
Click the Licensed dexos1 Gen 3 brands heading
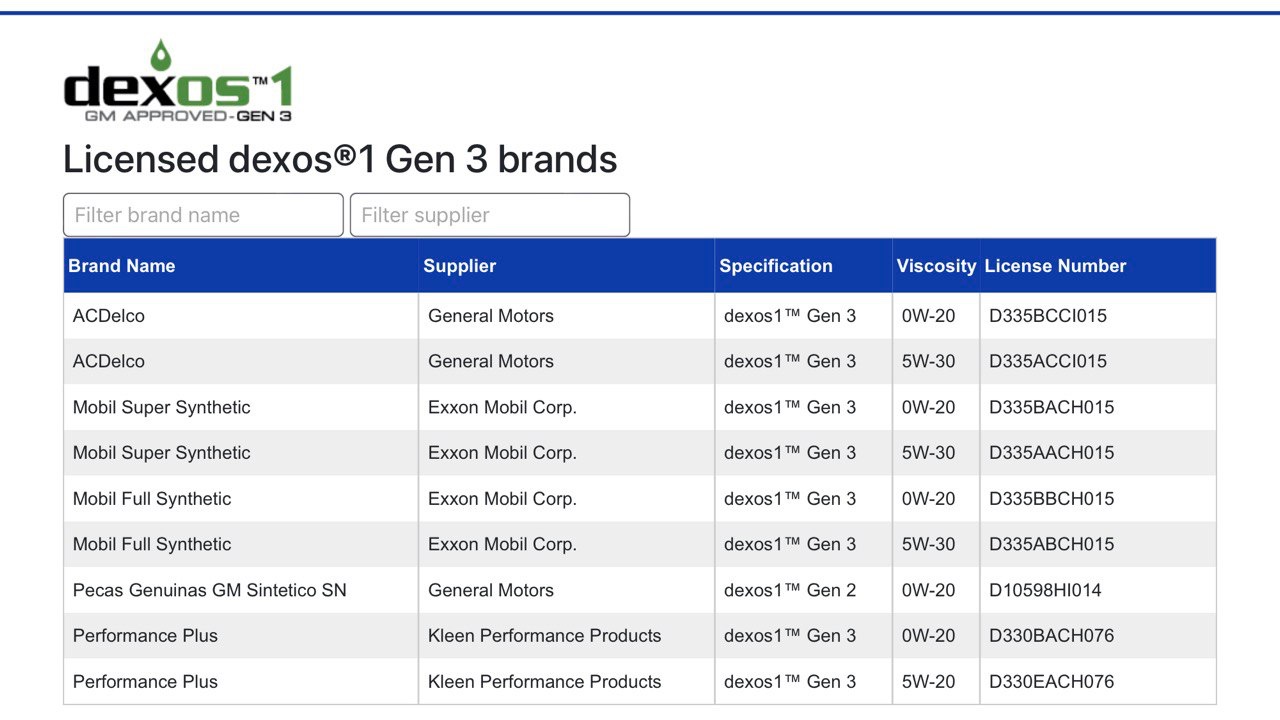pyautogui.click(x=340, y=159)
